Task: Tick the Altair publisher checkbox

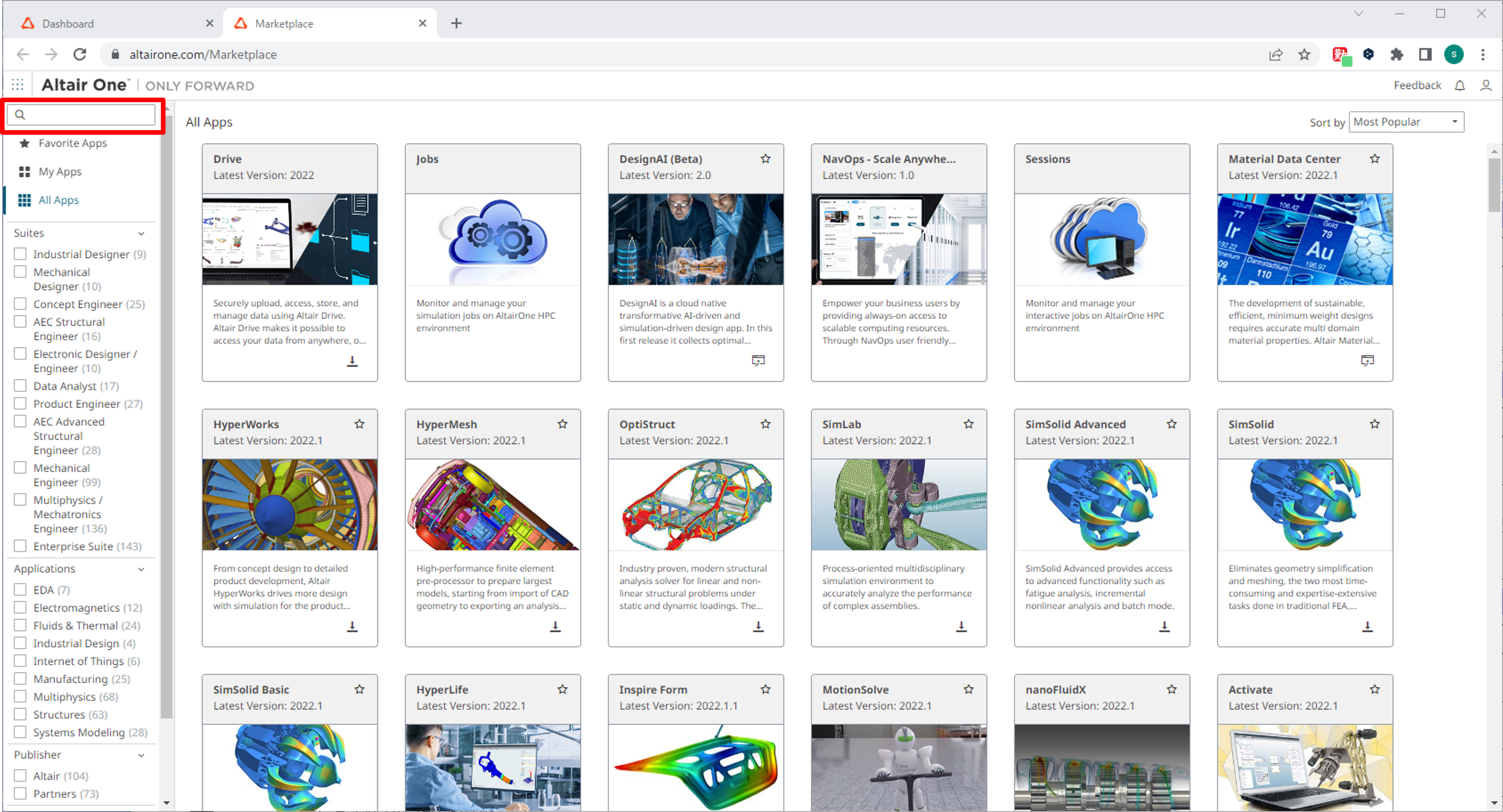Action: [21, 775]
